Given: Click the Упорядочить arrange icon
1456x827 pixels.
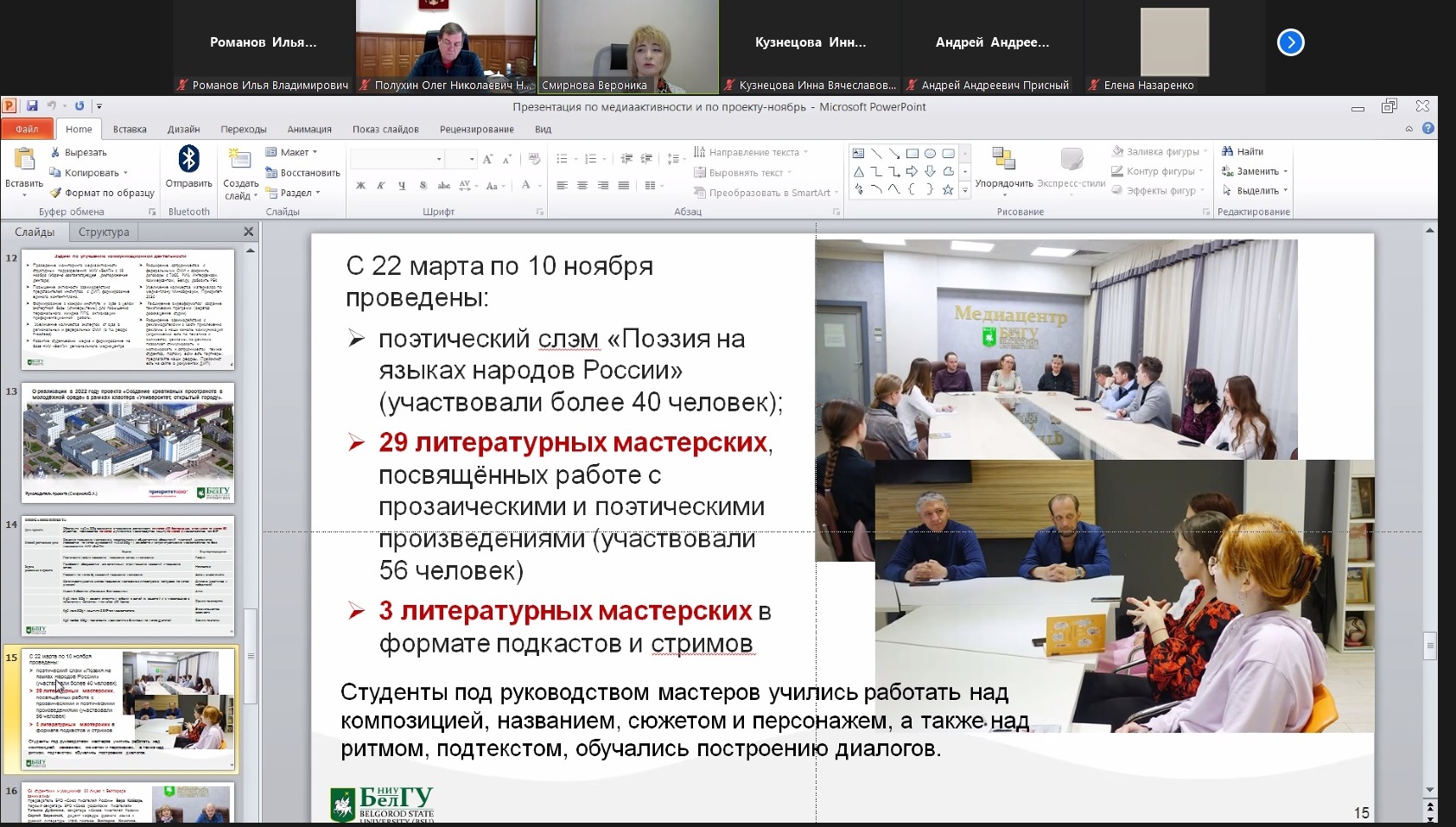Looking at the screenshot, I should 1003,160.
